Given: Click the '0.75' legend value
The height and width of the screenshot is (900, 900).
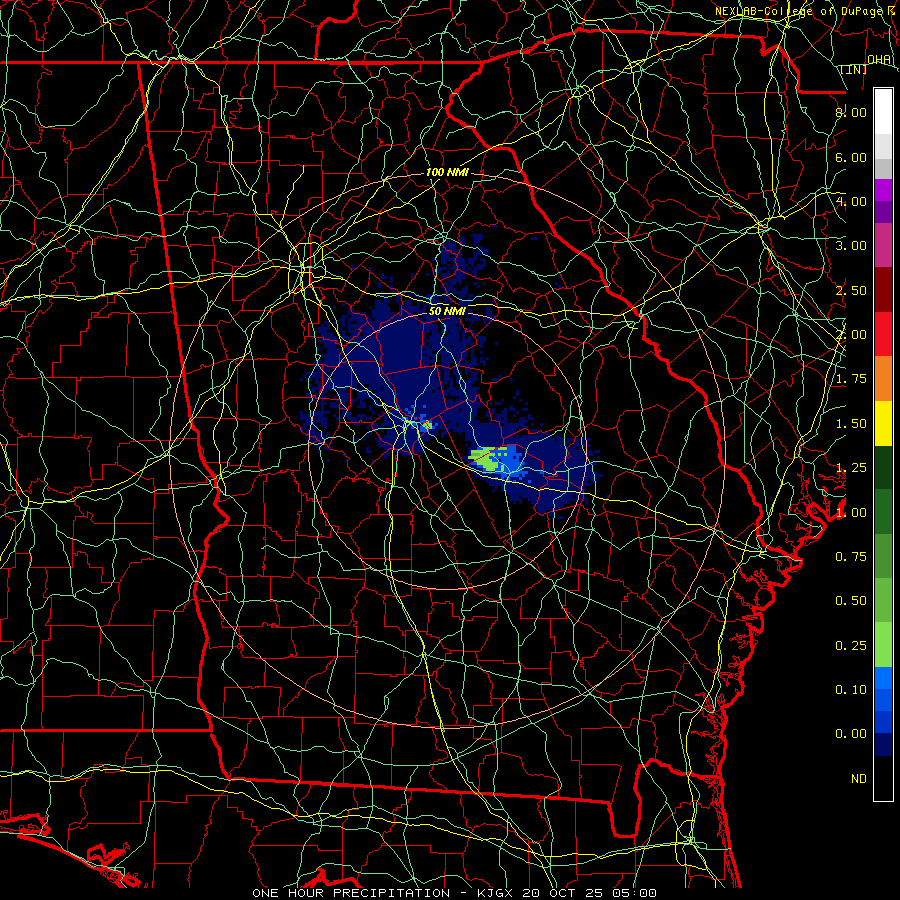Looking at the screenshot, I should click(x=851, y=557).
